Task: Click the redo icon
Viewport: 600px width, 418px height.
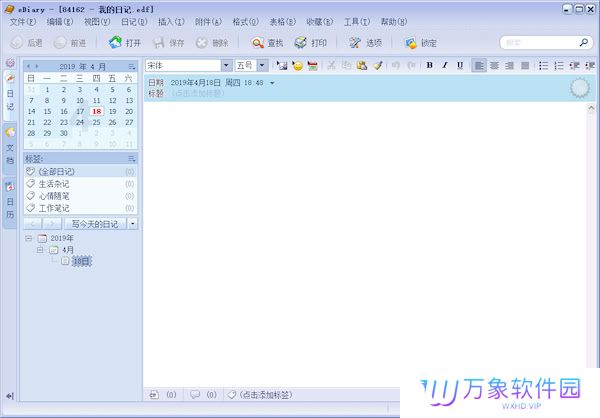Action: click(x=411, y=65)
